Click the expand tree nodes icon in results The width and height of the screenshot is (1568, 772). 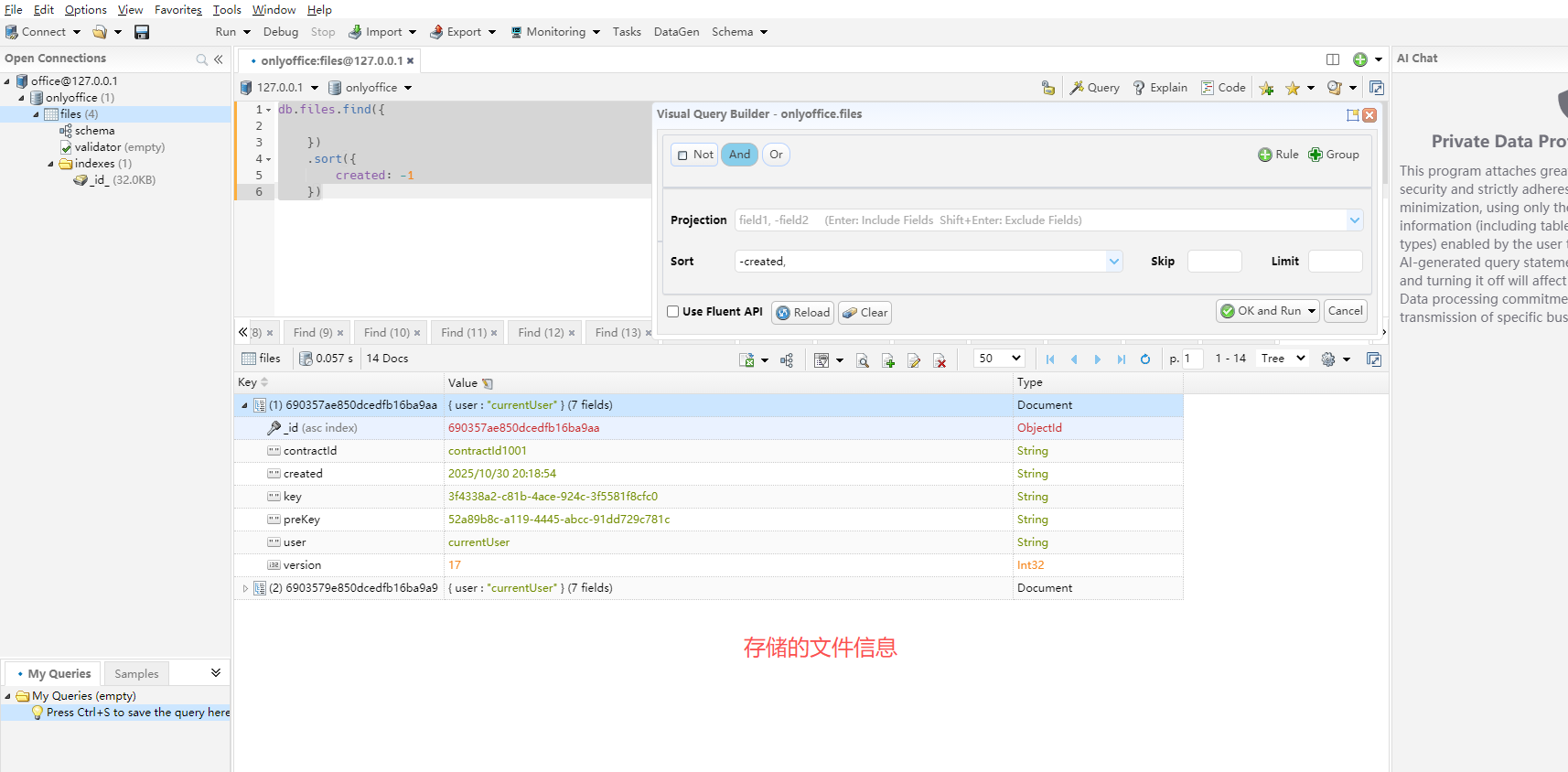coord(787,359)
